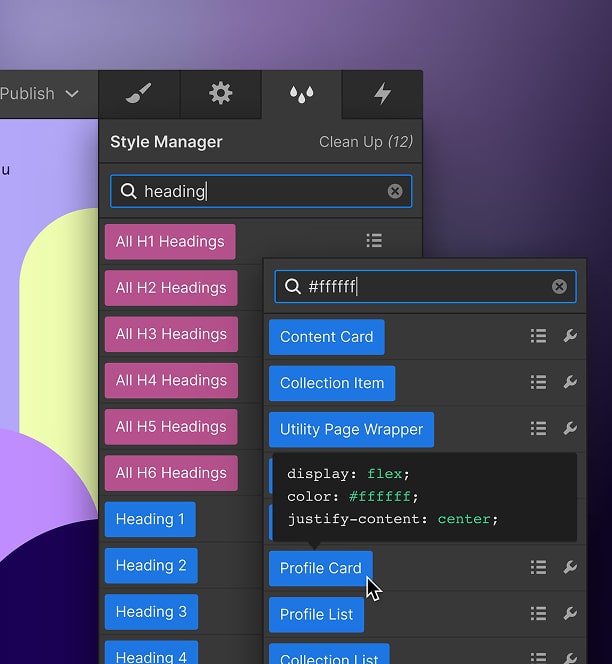
Task: Clear the #ffffff search field
Action: [x=559, y=287]
